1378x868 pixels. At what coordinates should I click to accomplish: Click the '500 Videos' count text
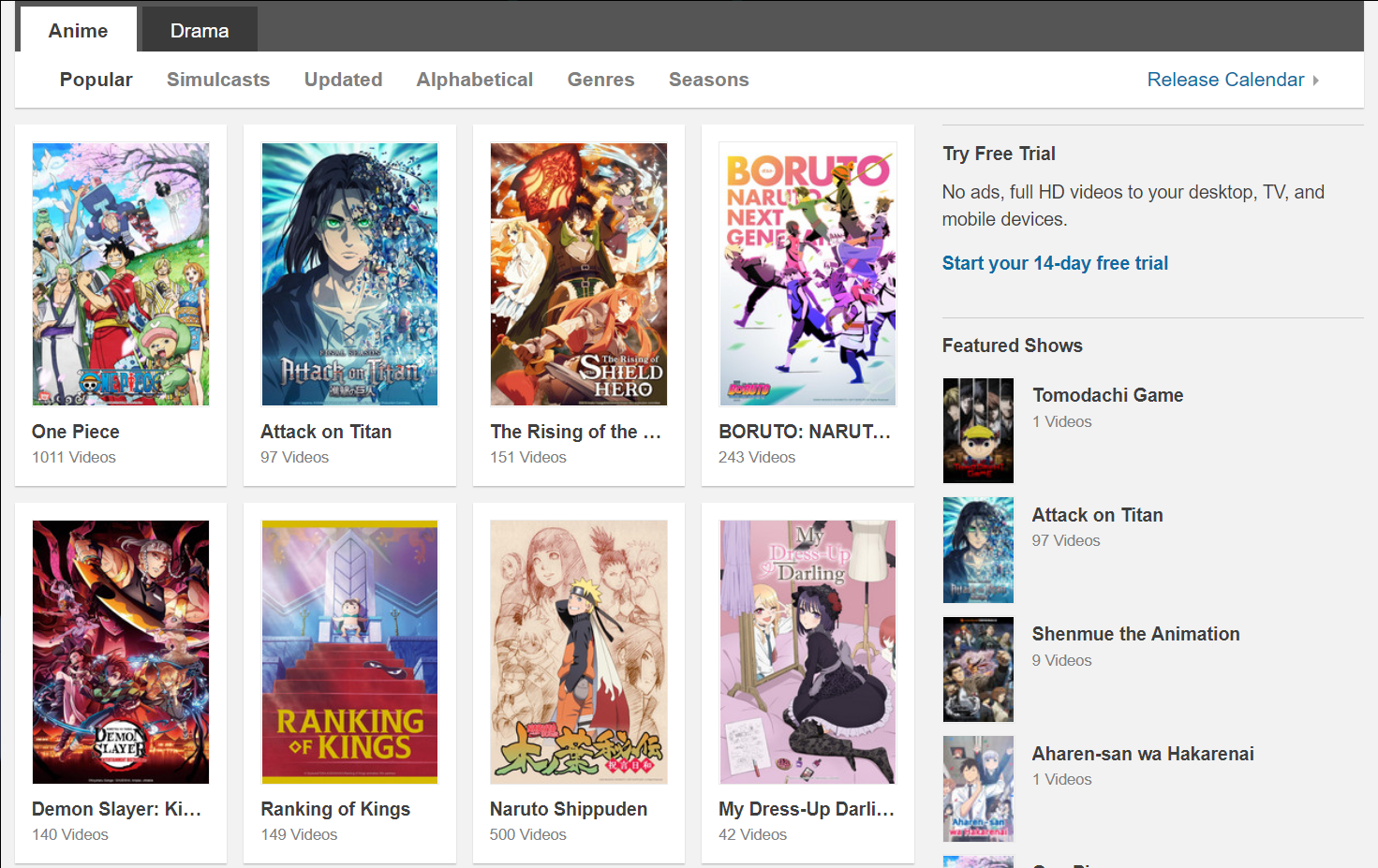tap(528, 834)
